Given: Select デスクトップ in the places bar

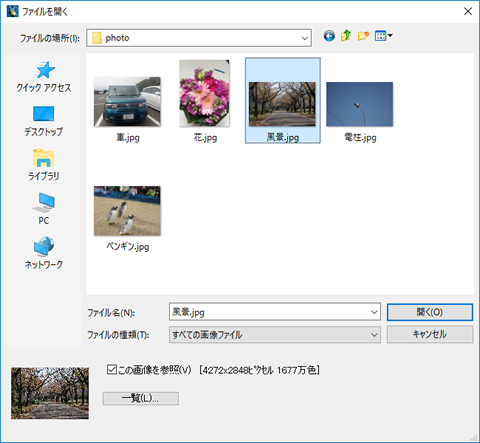Looking at the screenshot, I should (x=44, y=121).
